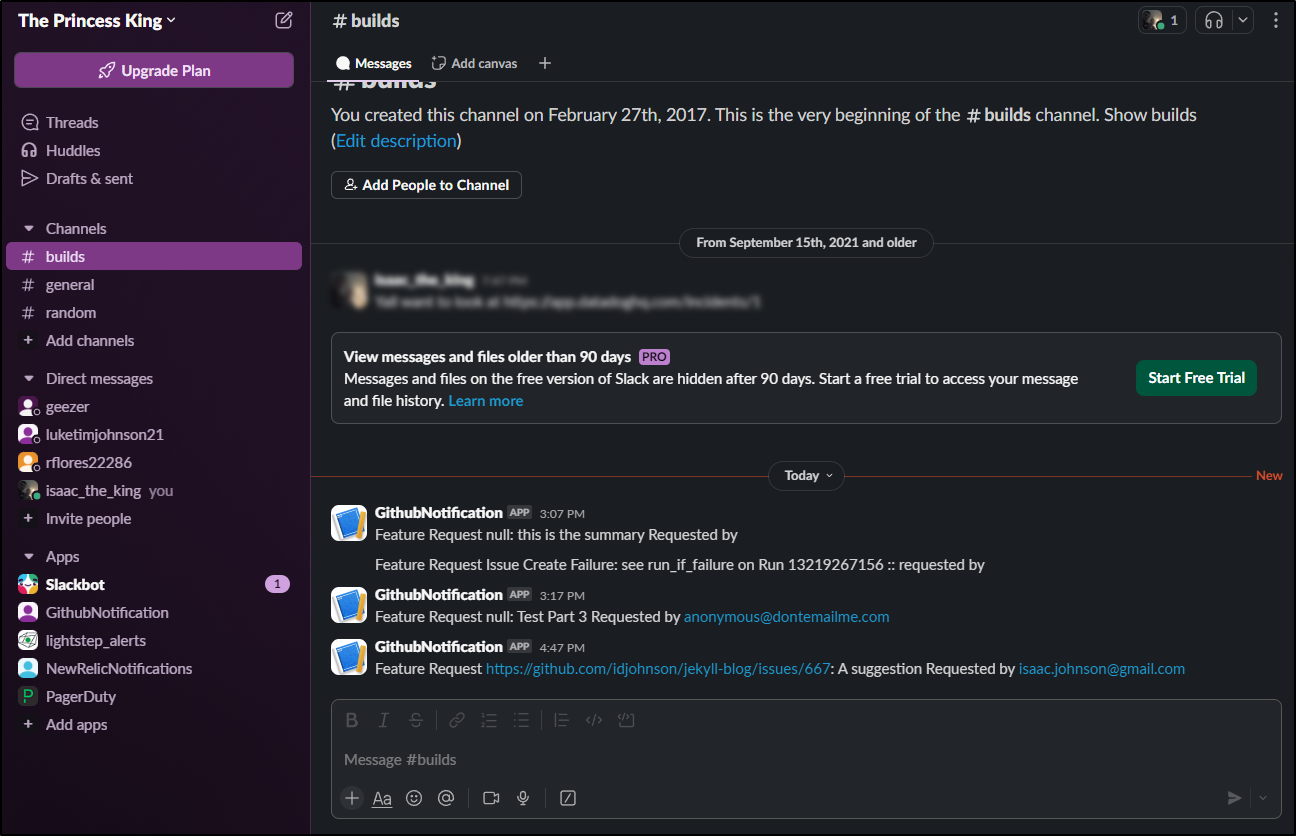Open the slash shortcuts menu
Image resolution: width=1296 pixels, height=836 pixels.
pos(568,798)
